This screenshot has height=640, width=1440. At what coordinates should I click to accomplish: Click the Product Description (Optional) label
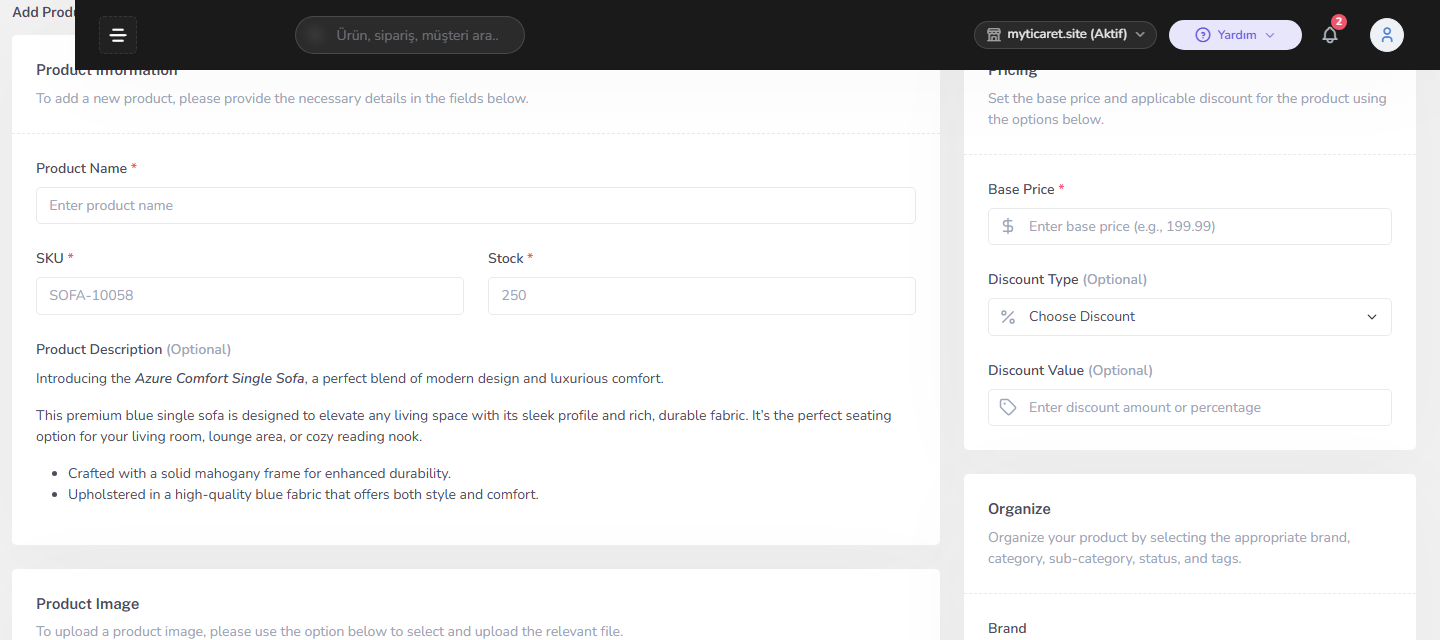coord(133,349)
